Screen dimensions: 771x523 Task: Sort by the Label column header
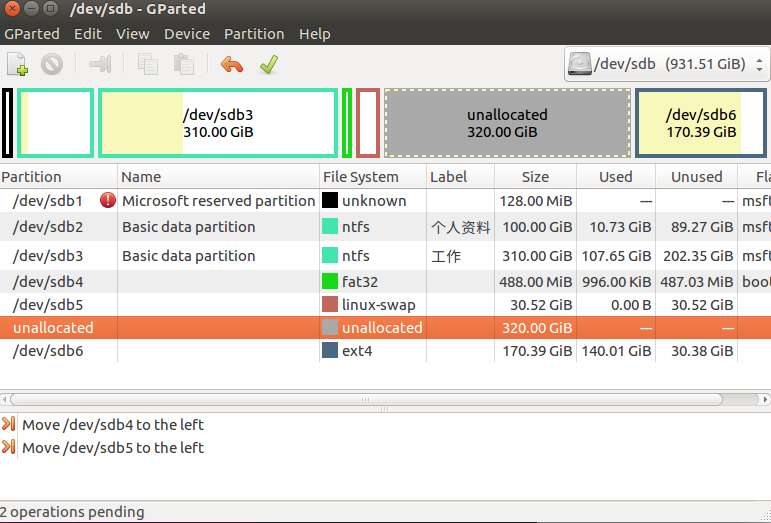(460, 176)
